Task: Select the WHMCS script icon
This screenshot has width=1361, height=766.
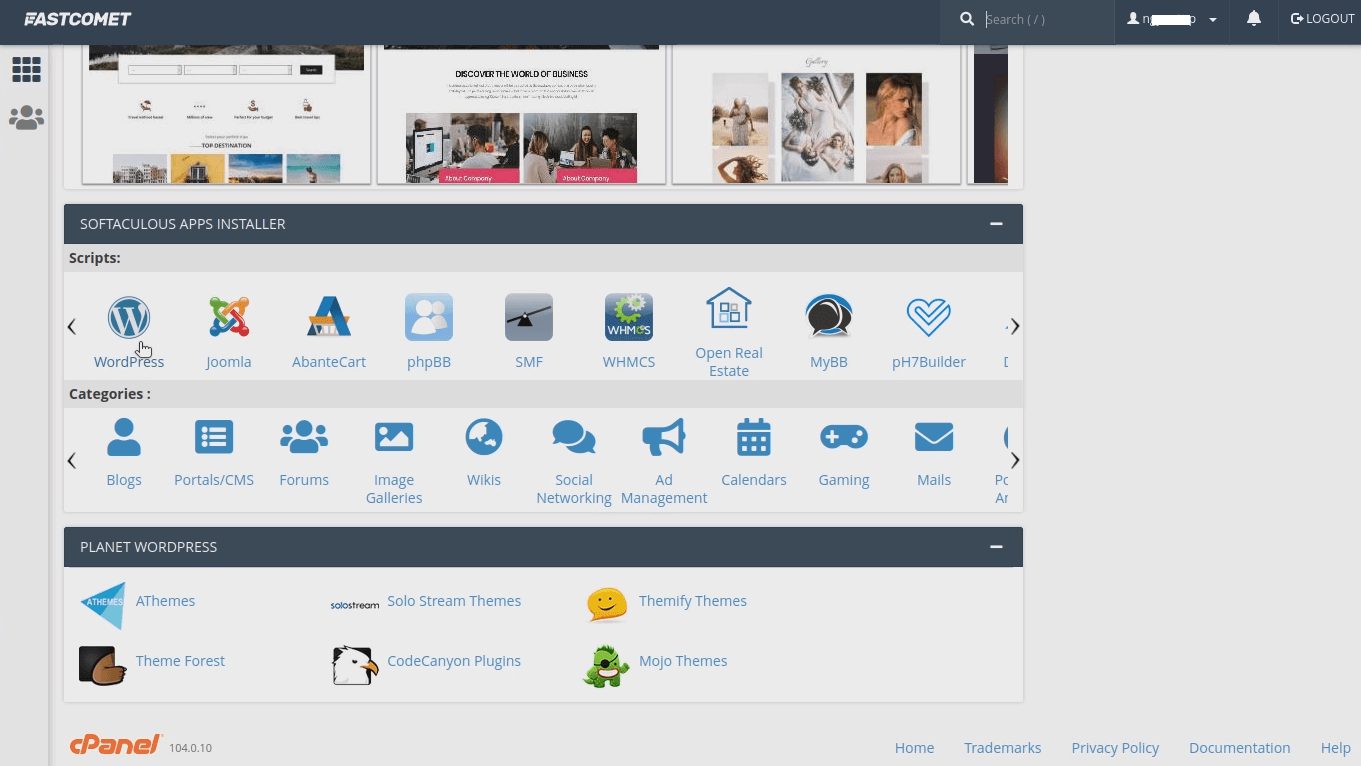Action: click(x=629, y=318)
